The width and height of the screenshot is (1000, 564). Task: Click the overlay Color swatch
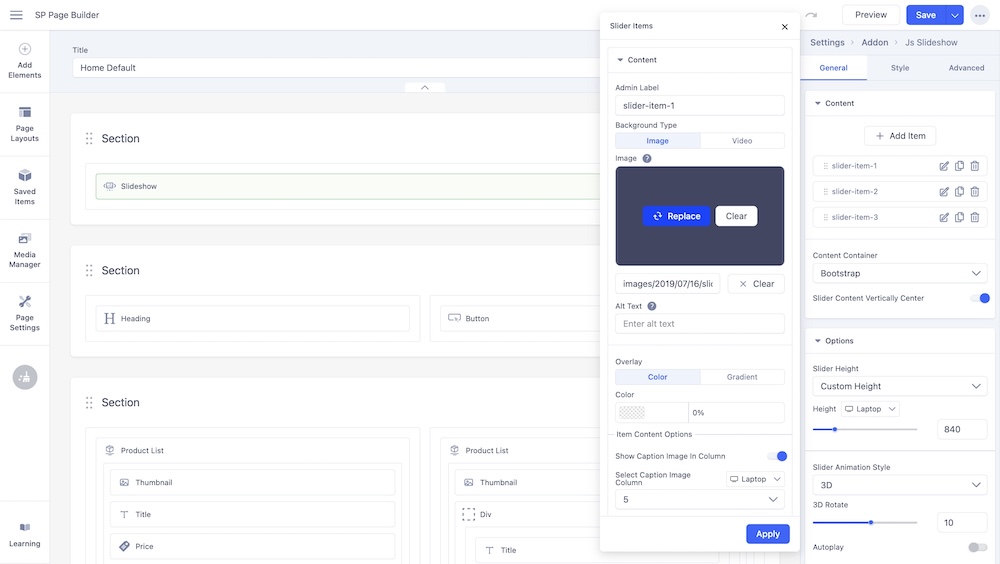coord(632,412)
